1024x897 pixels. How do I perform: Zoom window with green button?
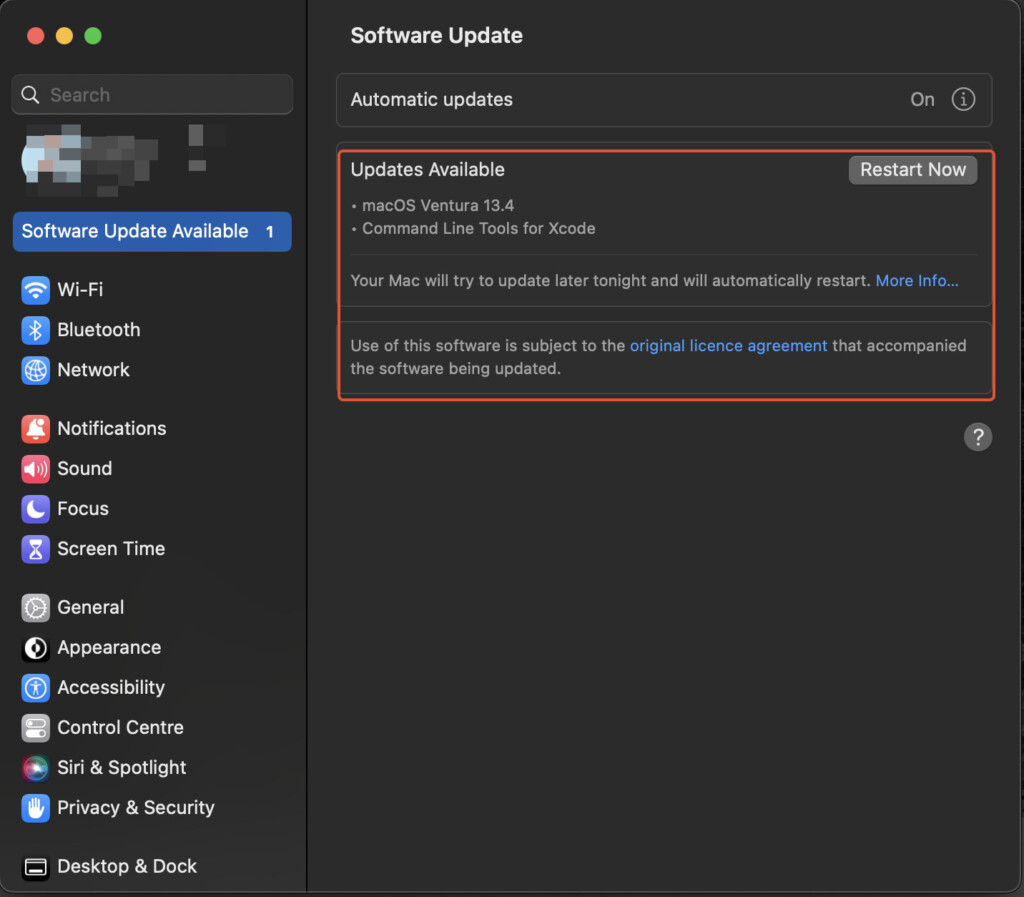pyautogui.click(x=93, y=36)
